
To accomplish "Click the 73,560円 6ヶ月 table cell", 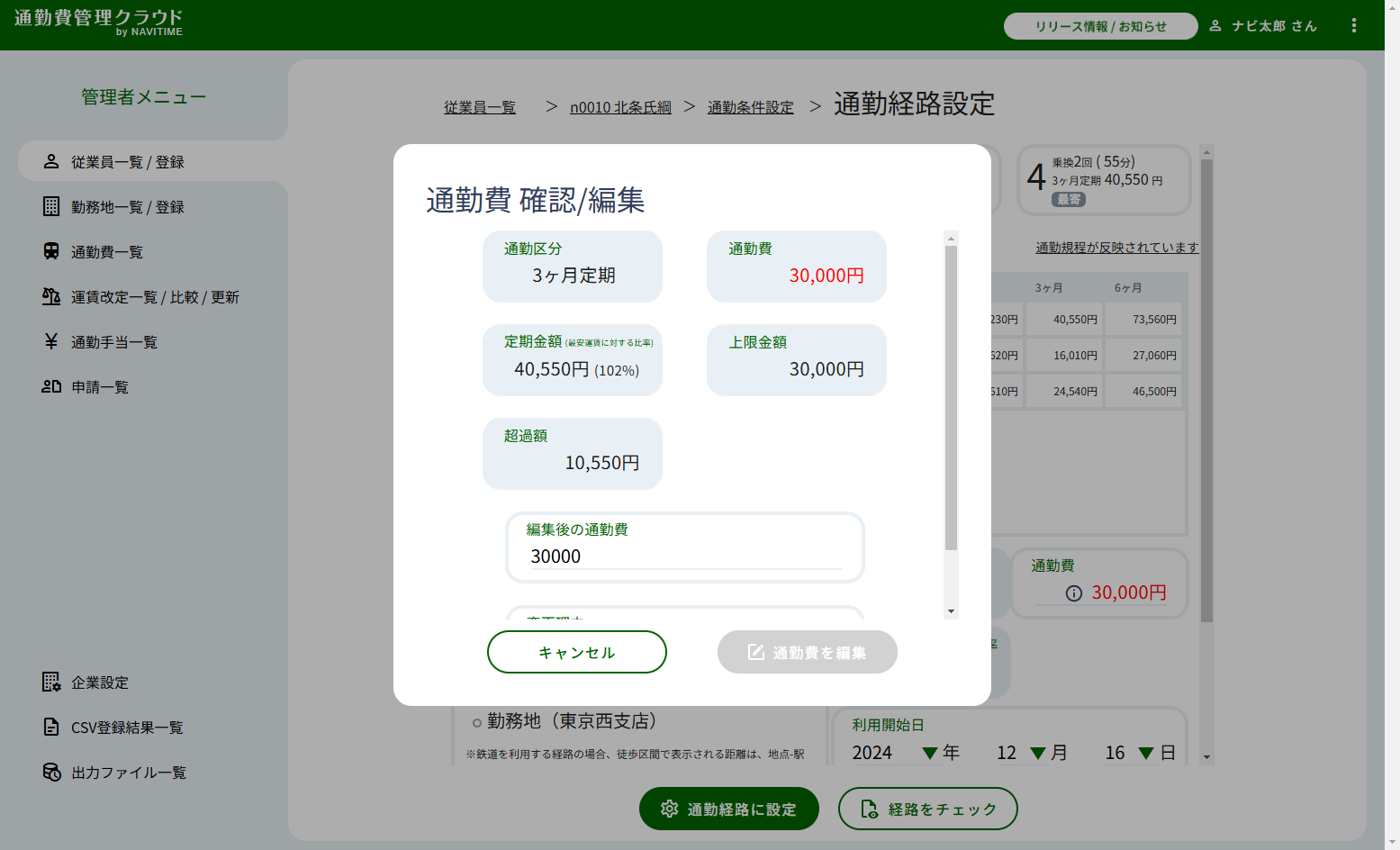I will (1143, 320).
